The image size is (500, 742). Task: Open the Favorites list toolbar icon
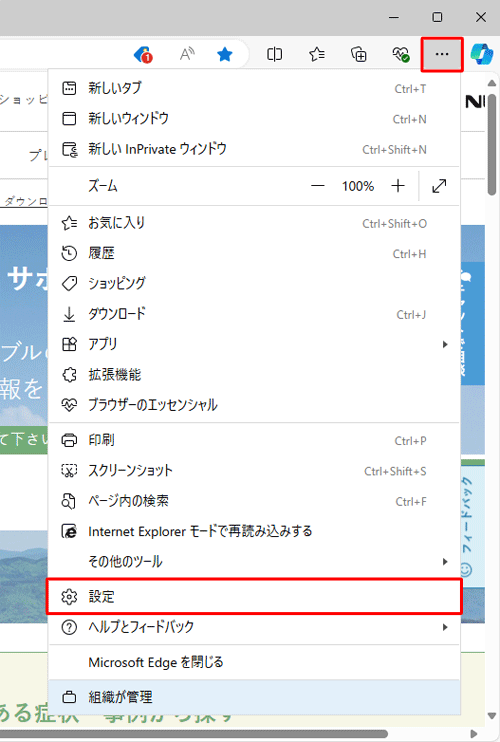click(x=316, y=54)
